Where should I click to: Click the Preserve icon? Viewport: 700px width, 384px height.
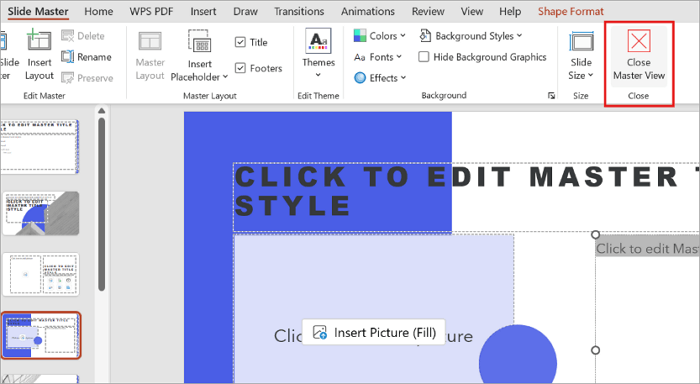67,78
